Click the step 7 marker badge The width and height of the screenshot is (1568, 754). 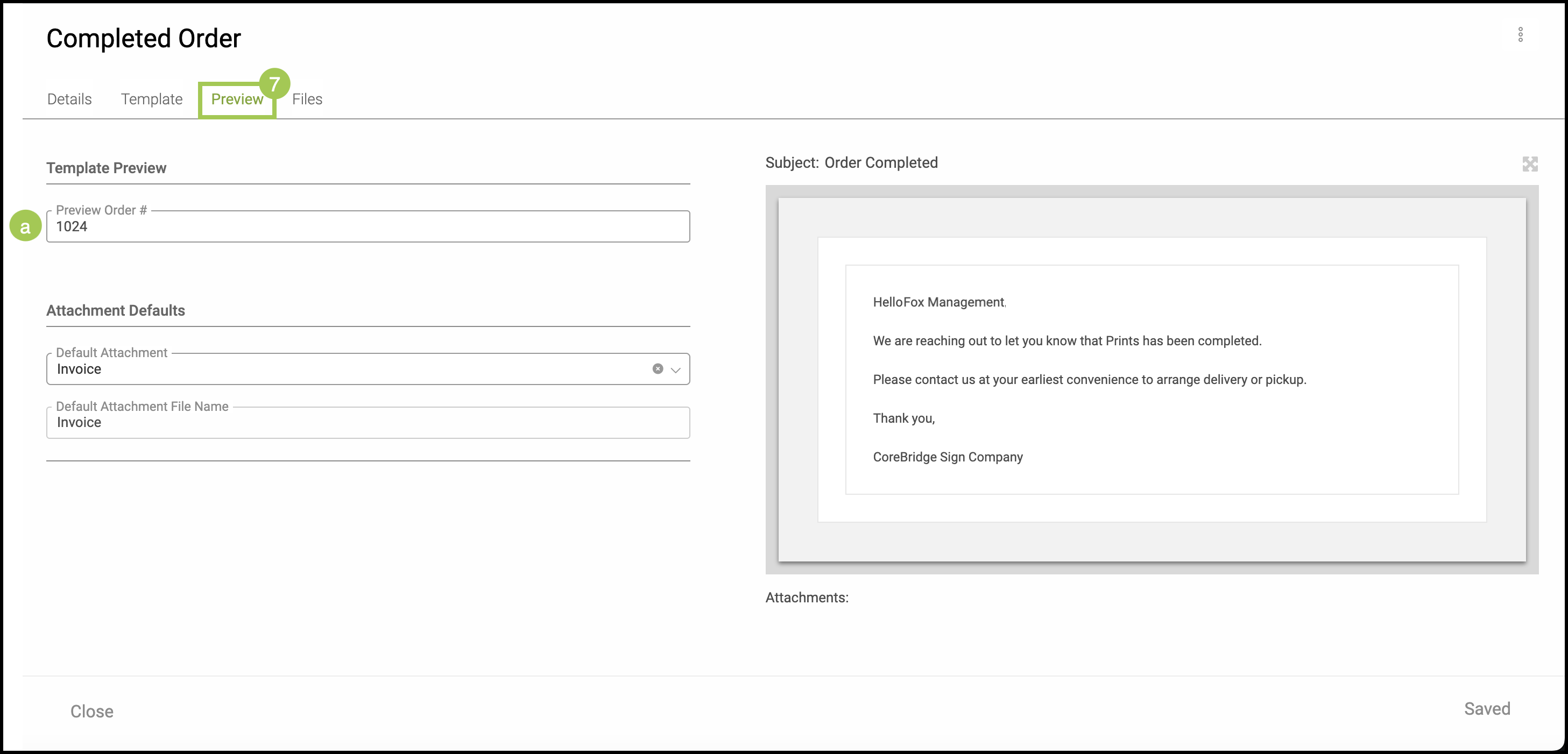coord(274,83)
